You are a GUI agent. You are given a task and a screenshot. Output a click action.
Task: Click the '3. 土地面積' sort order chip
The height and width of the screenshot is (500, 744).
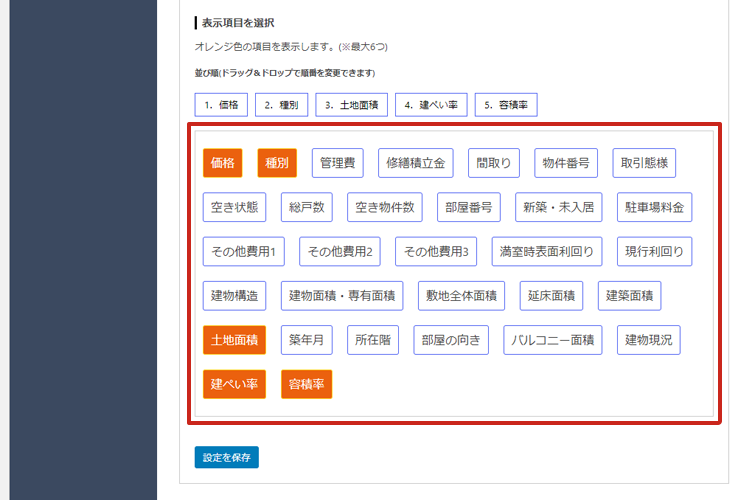tap(351, 105)
